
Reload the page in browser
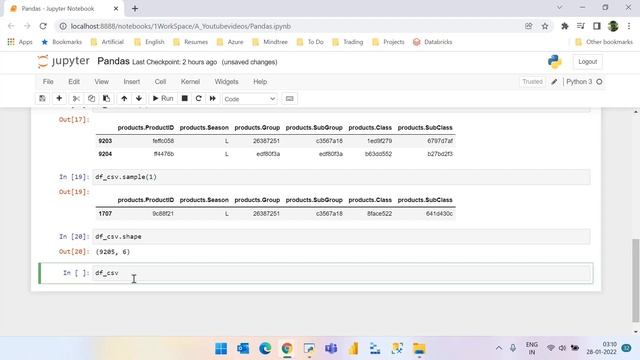click(43, 26)
